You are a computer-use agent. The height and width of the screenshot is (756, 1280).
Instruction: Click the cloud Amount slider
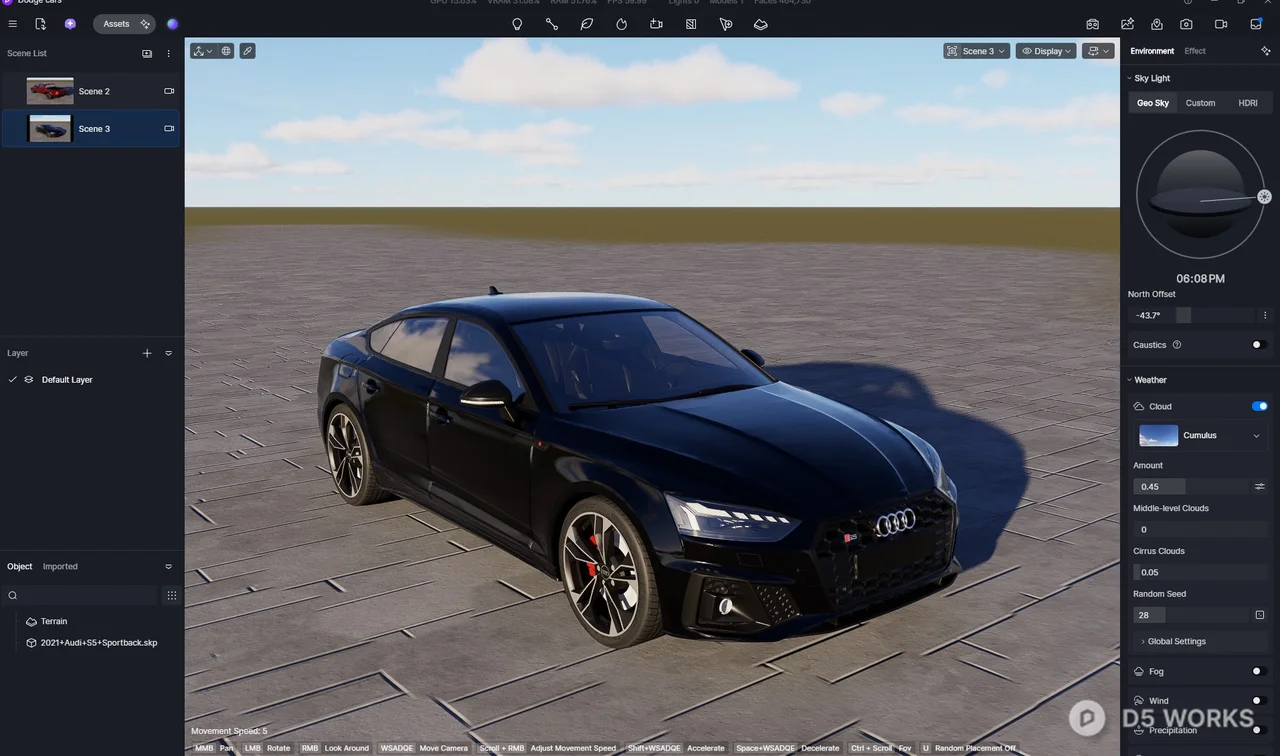pyautogui.click(x=1191, y=487)
